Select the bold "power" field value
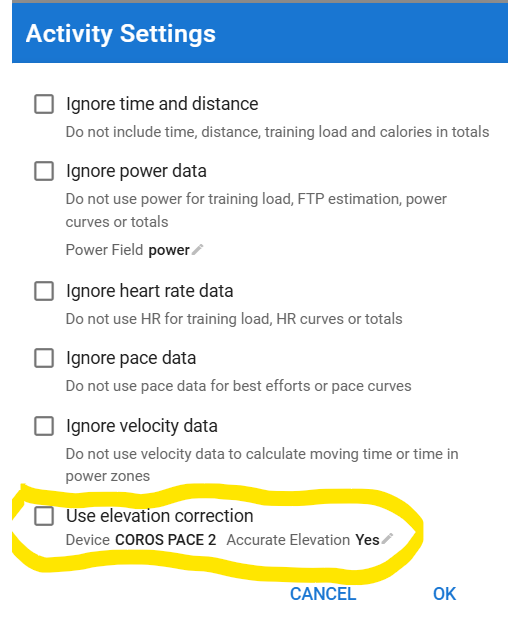The width and height of the screenshot is (508, 617). click(169, 250)
